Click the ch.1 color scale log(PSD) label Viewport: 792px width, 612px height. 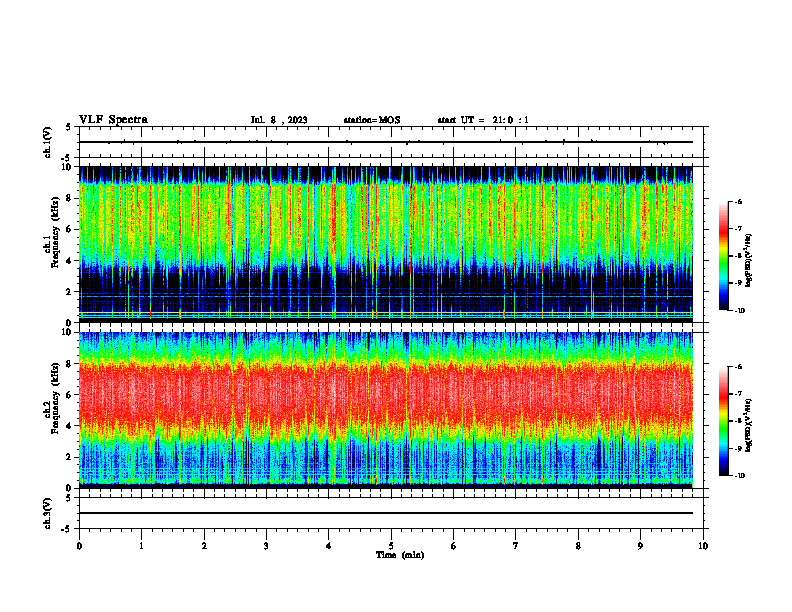[x=749, y=260]
